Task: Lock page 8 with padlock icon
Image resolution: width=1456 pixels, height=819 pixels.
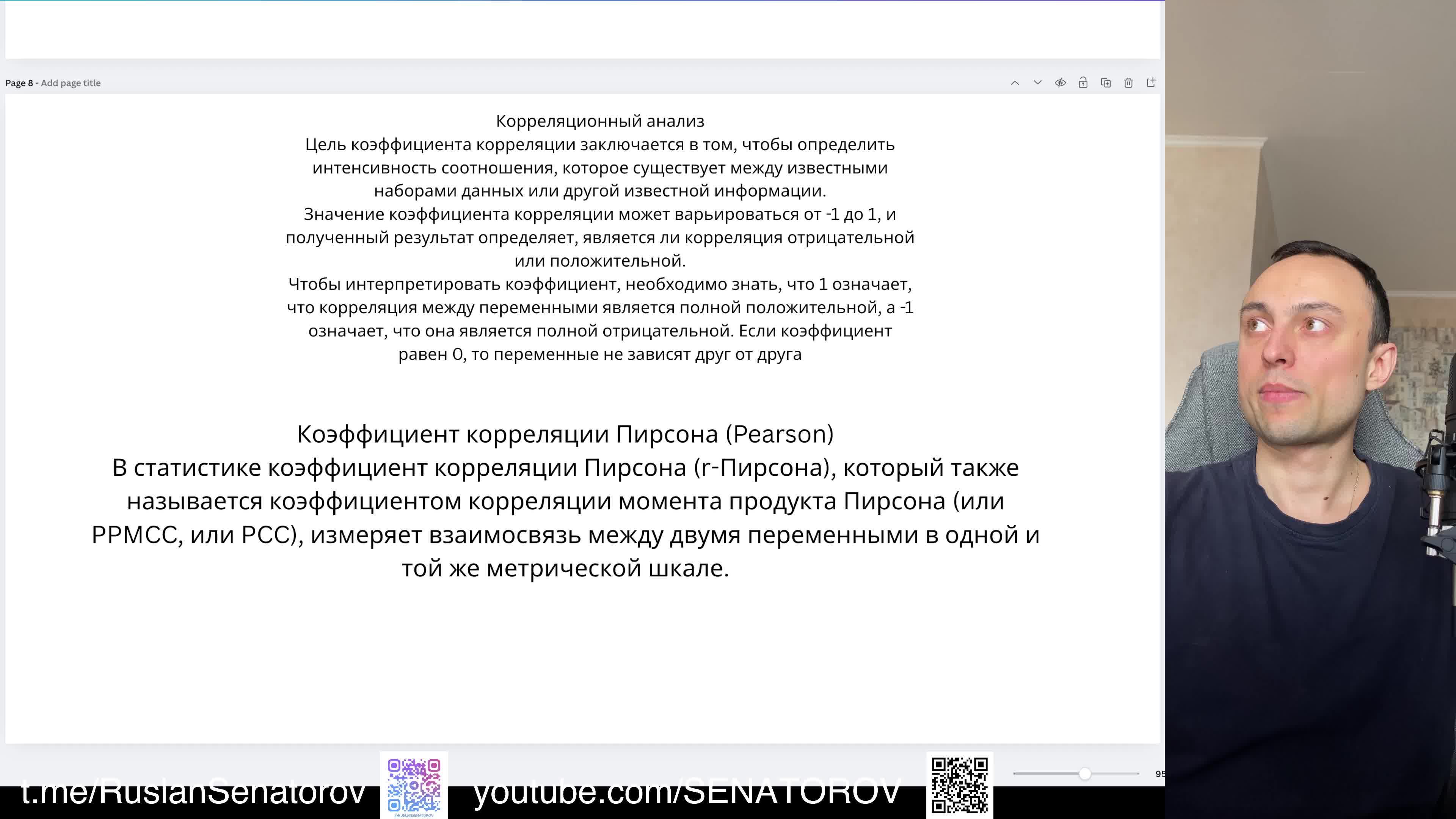Action: (1083, 83)
